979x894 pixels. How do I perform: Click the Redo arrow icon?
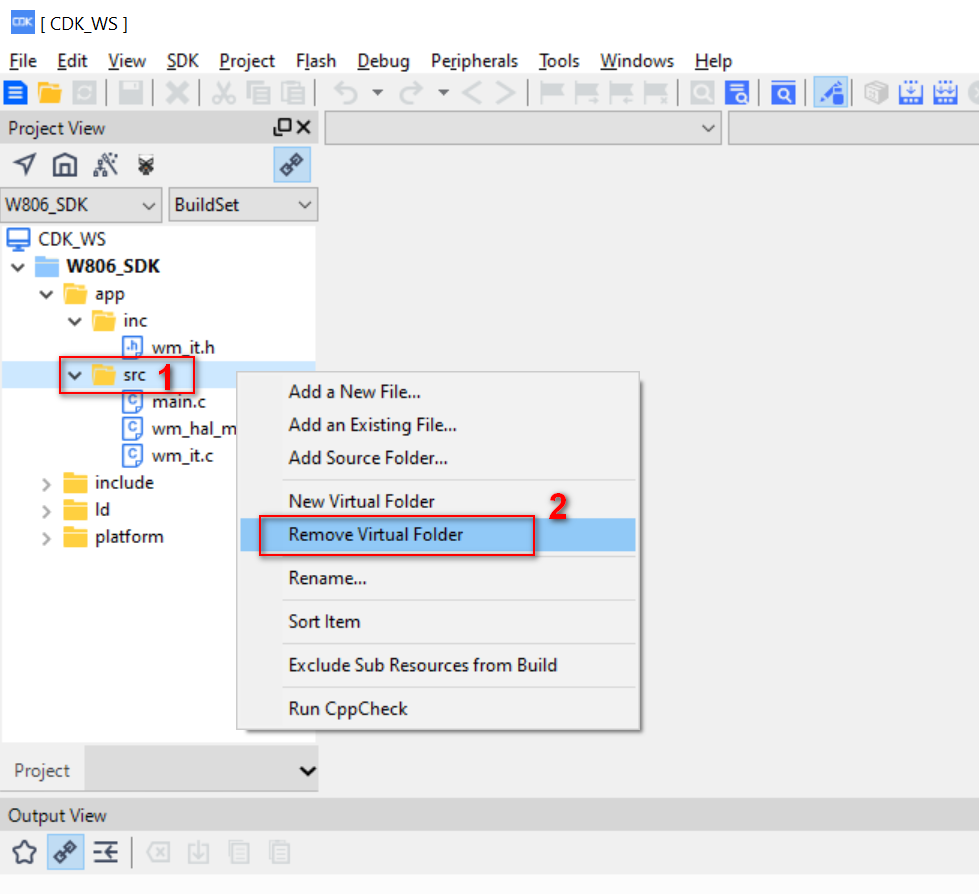tap(411, 93)
